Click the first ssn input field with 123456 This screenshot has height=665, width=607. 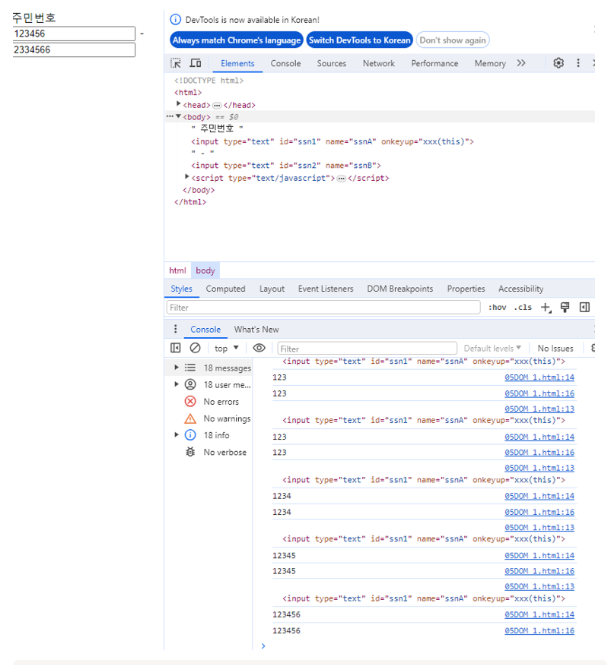[74, 34]
